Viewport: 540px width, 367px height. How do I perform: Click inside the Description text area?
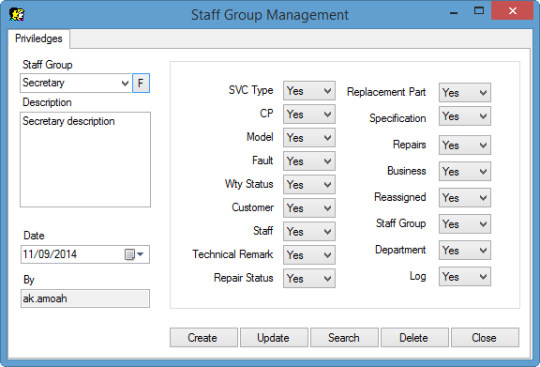[x=85, y=159]
